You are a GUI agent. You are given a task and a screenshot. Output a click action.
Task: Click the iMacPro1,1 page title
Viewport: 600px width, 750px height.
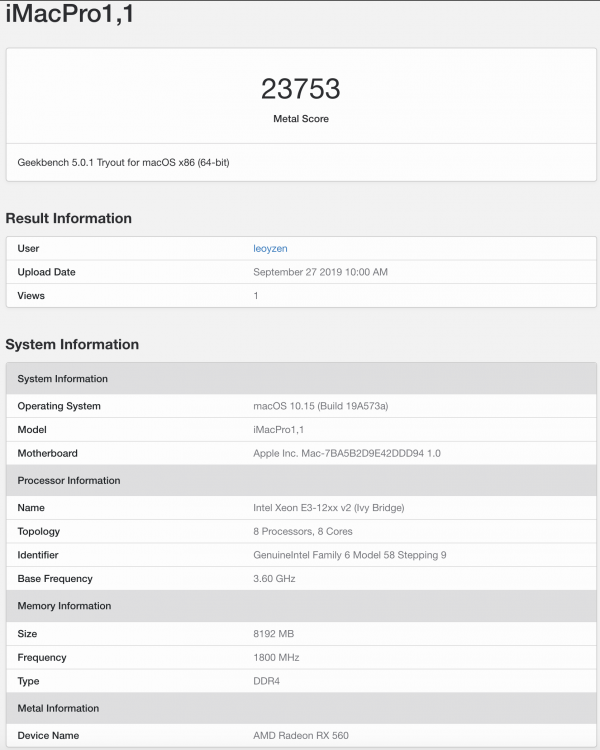click(x=70, y=13)
